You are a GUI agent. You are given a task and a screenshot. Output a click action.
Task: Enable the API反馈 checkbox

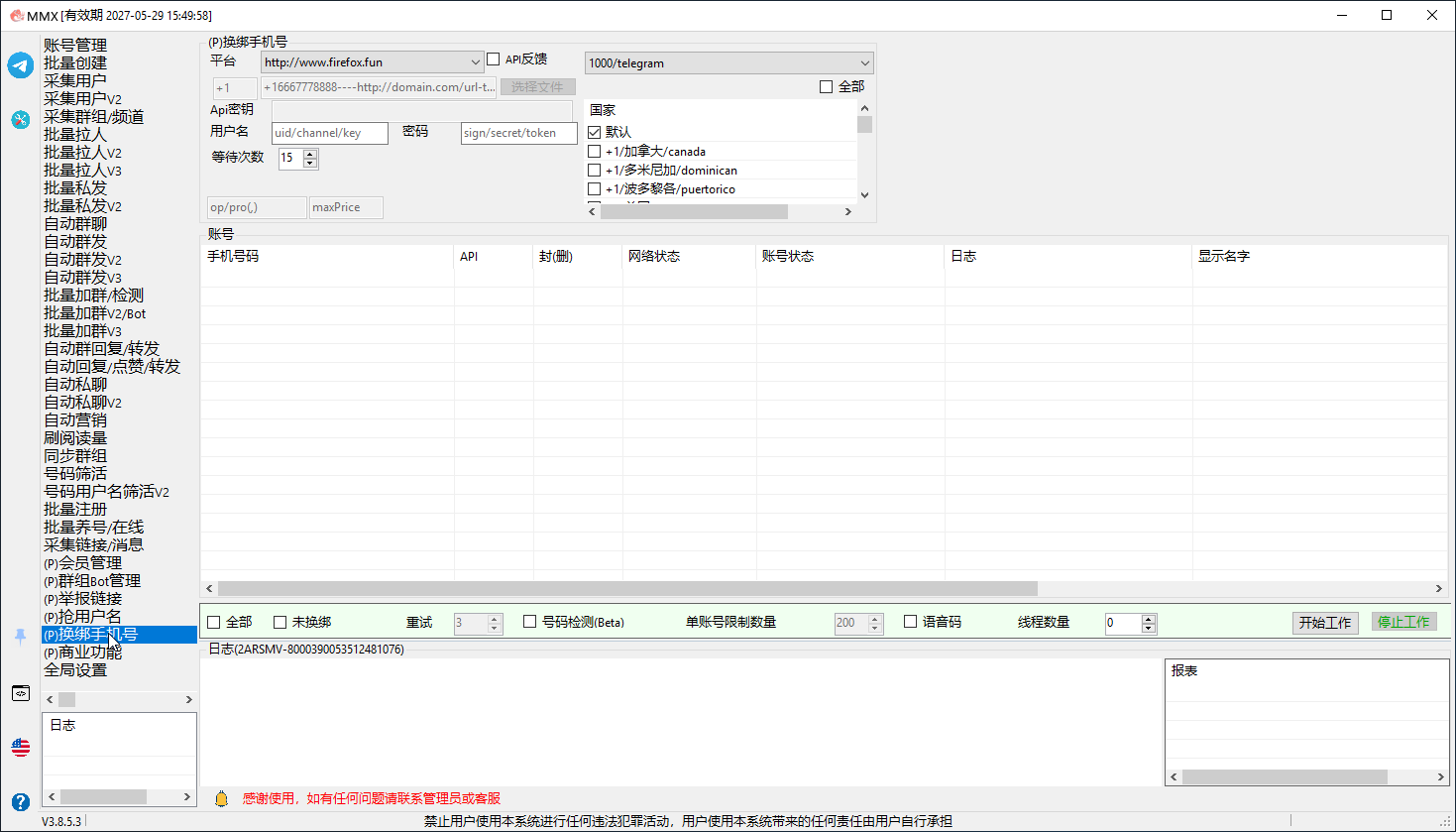pyautogui.click(x=494, y=59)
